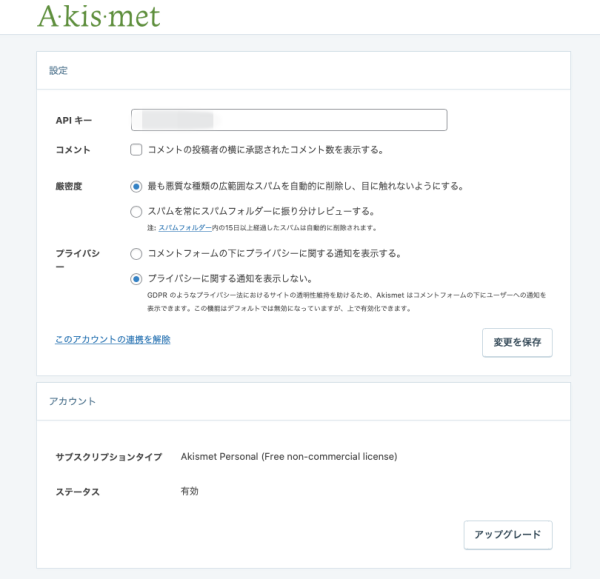Viewport: 600px width, 579px height.
Task: Click into the API キー input field
Action: pyautogui.click(x=288, y=120)
